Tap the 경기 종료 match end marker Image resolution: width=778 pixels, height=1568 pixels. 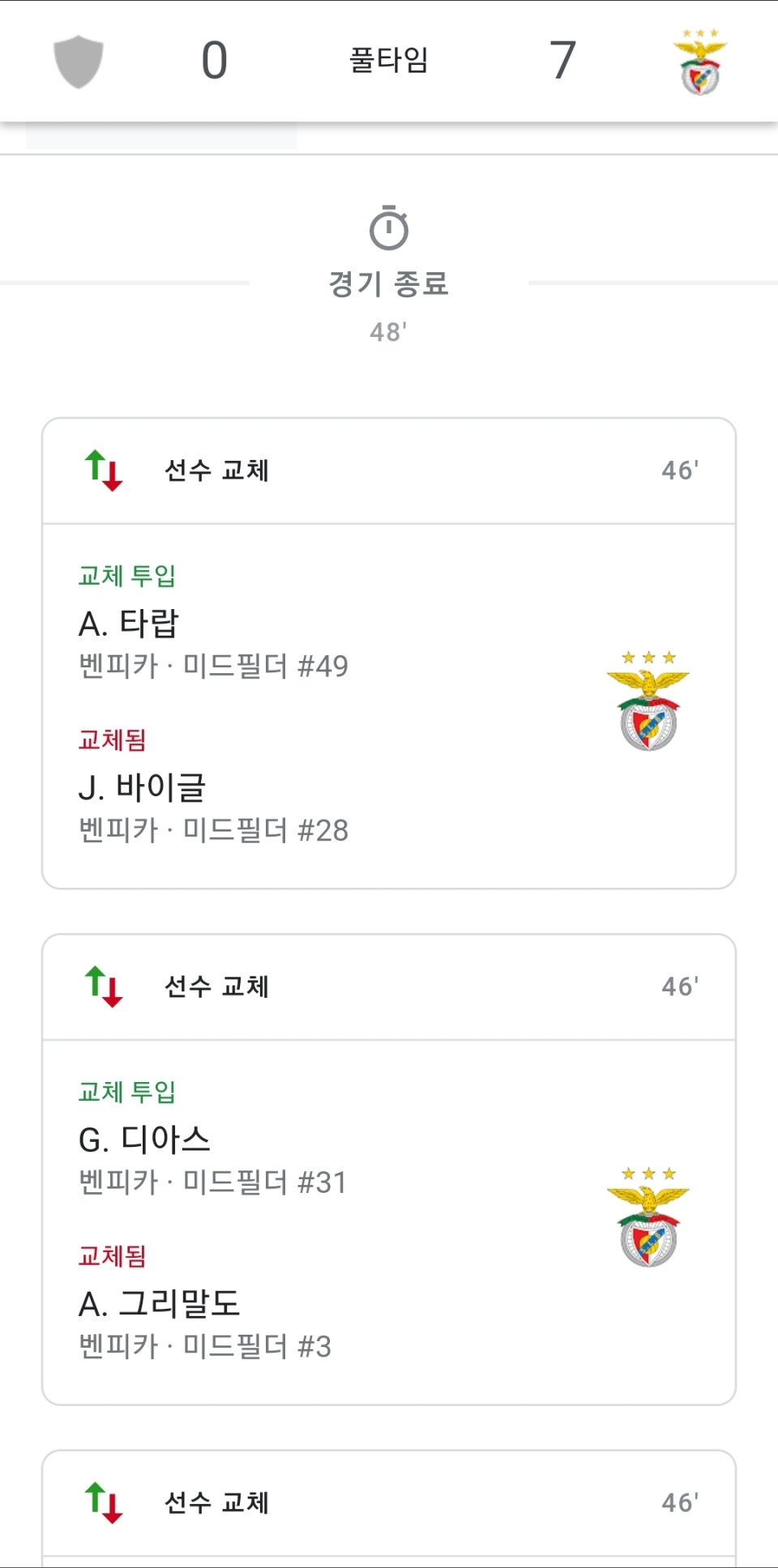click(389, 283)
